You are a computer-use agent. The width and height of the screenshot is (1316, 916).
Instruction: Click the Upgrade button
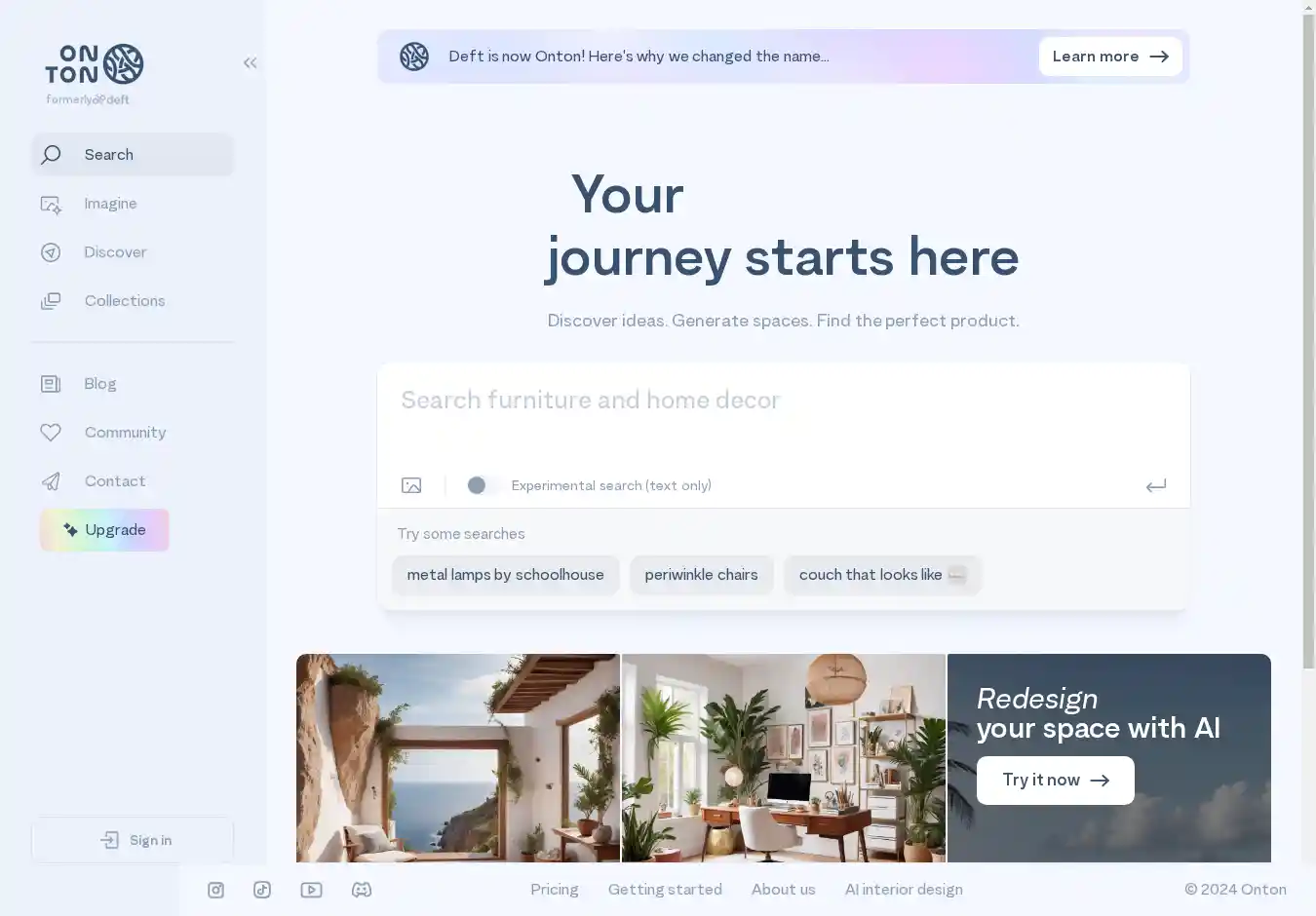click(x=104, y=530)
